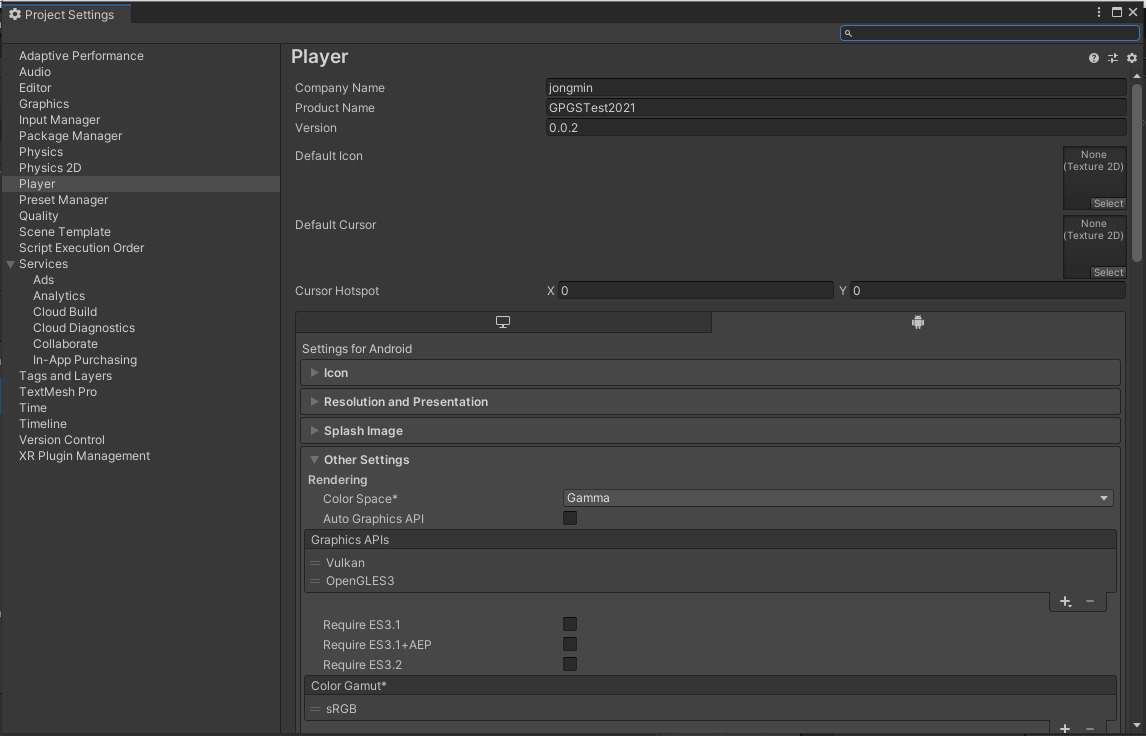Select Version Control category
This screenshot has height=736, width=1146.
(61, 440)
